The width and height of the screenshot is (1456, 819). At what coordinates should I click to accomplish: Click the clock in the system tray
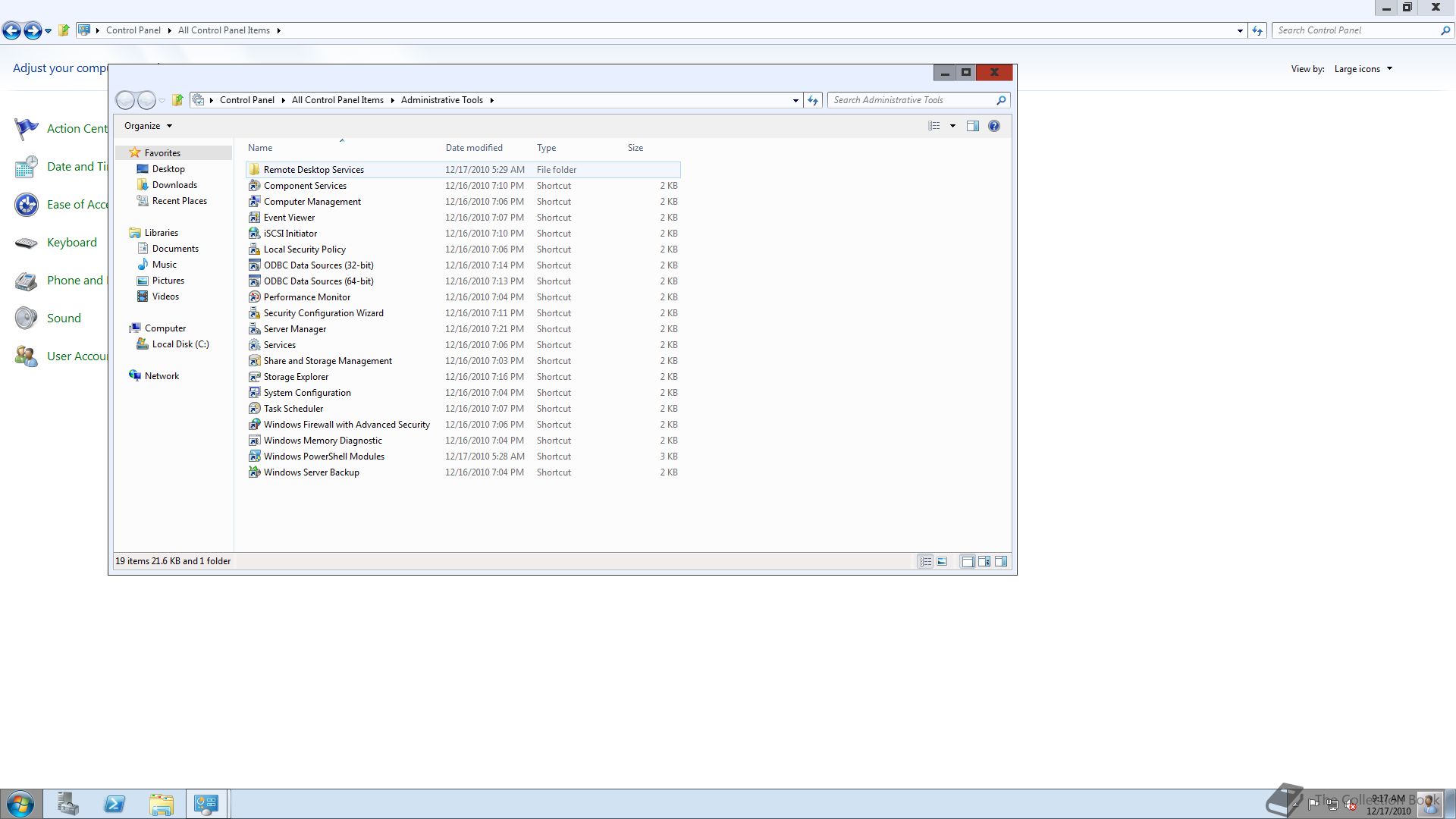[x=1389, y=805]
